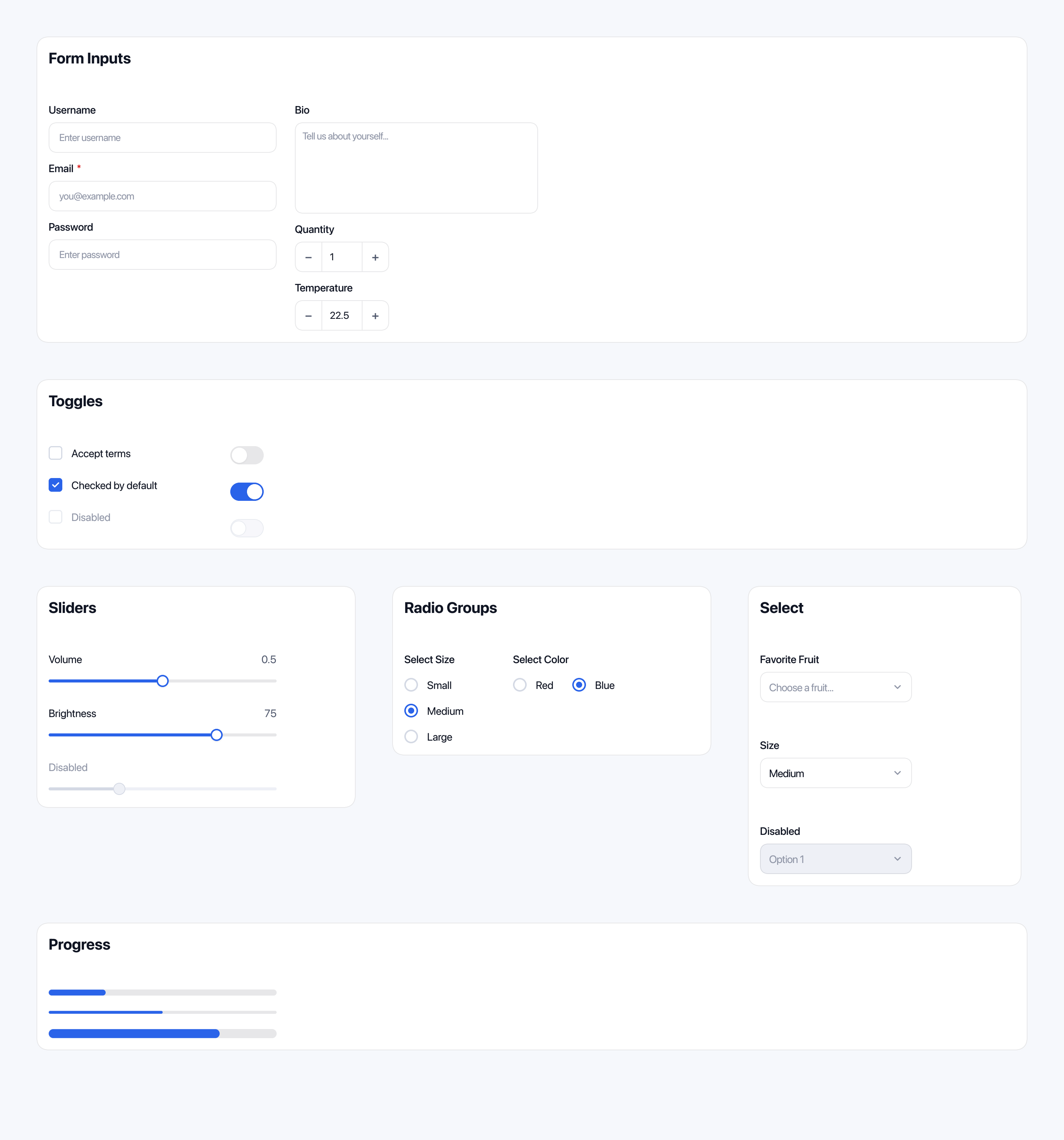The height and width of the screenshot is (1140, 1064).
Task: Select the Large size radio button
Action: [x=411, y=737]
